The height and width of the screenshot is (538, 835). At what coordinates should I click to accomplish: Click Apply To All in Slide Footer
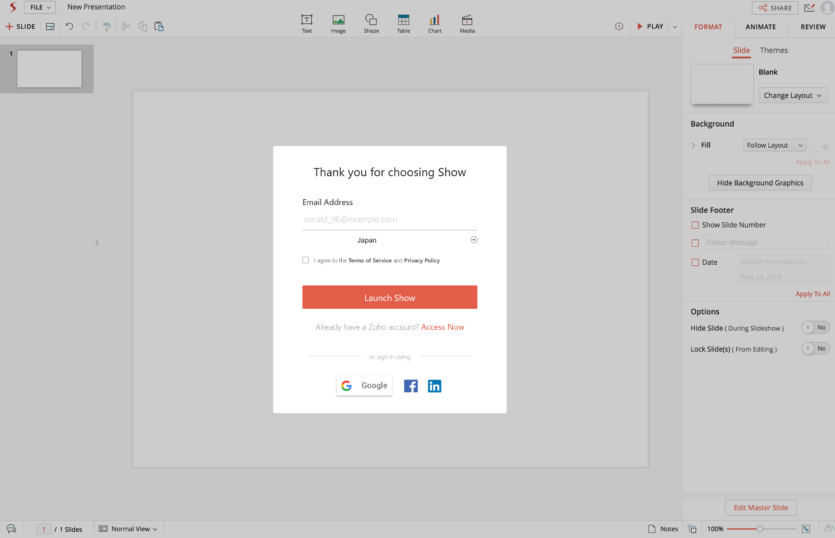[x=812, y=294]
